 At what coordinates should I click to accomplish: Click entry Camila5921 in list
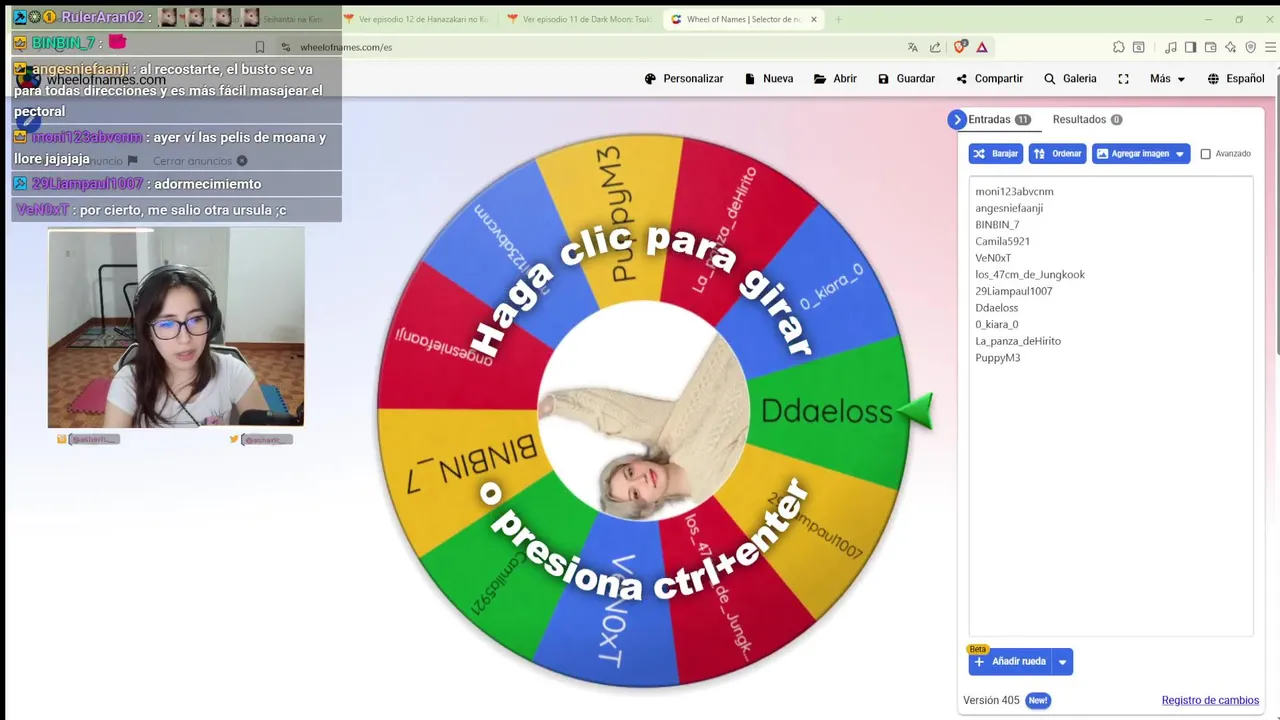point(1002,241)
